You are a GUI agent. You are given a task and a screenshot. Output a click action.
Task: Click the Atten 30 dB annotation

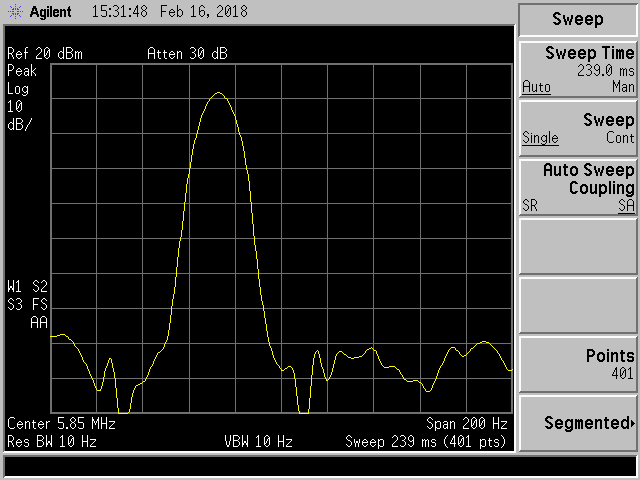pyautogui.click(x=187, y=54)
